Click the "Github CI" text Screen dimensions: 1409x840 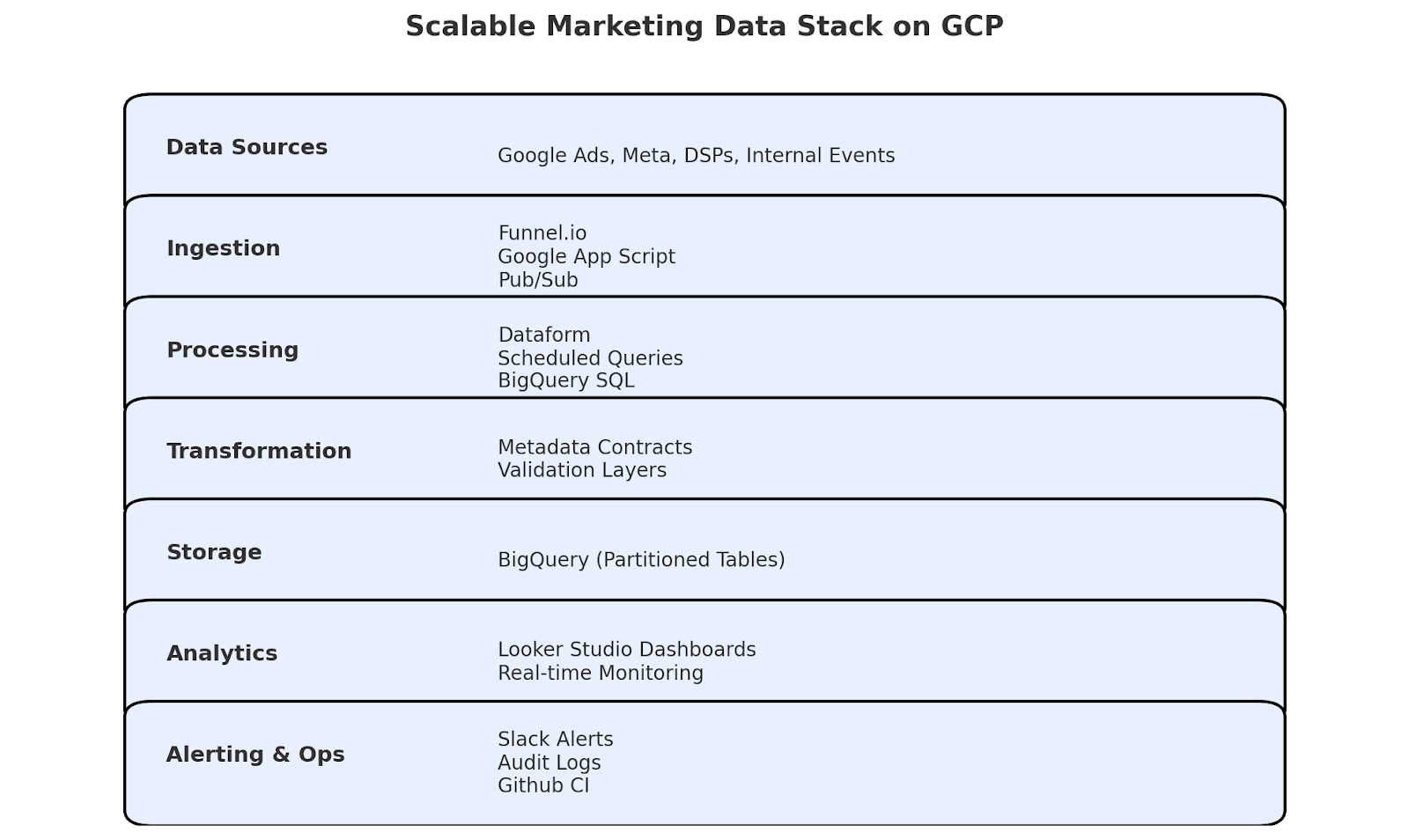[542, 785]
